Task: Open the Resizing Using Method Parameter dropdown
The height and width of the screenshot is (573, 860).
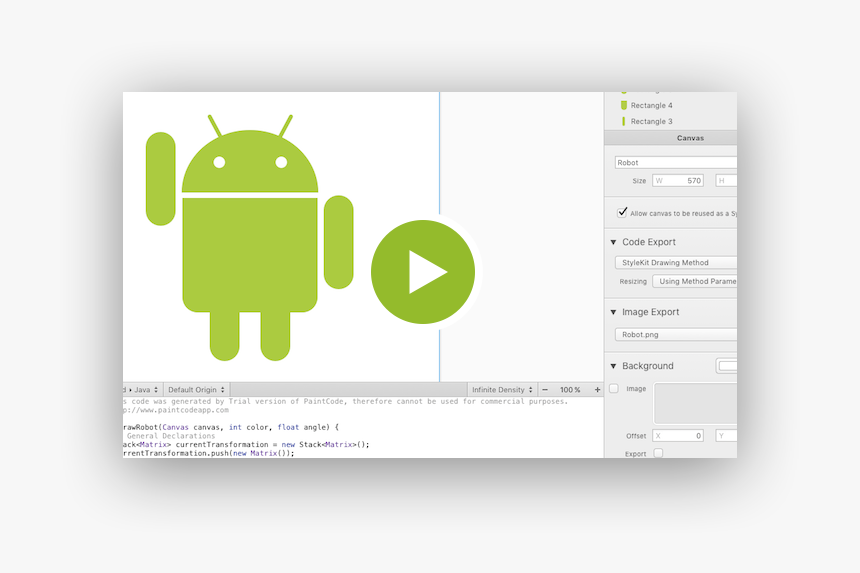Action: coord(694,281)
